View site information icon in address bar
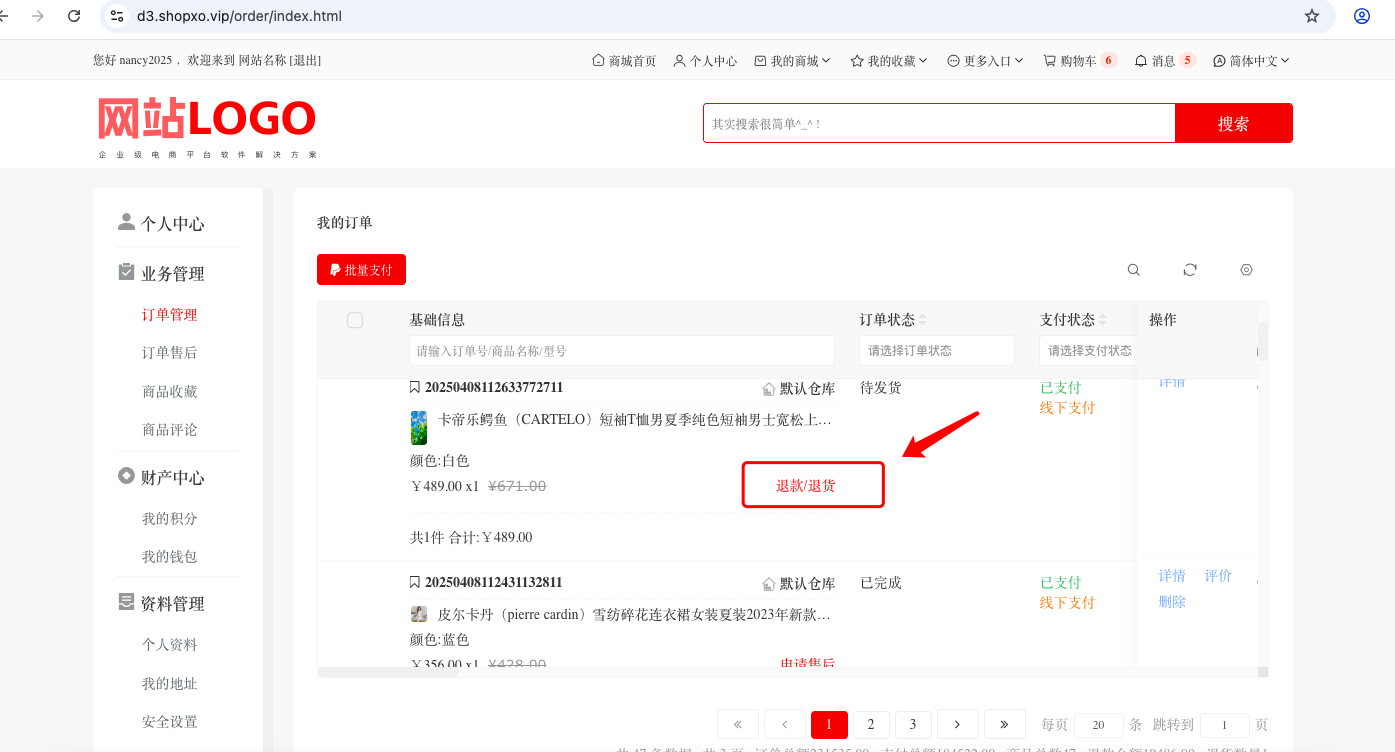The height and width of the screenshot is (752, 1395). click(x=117, y=16)
